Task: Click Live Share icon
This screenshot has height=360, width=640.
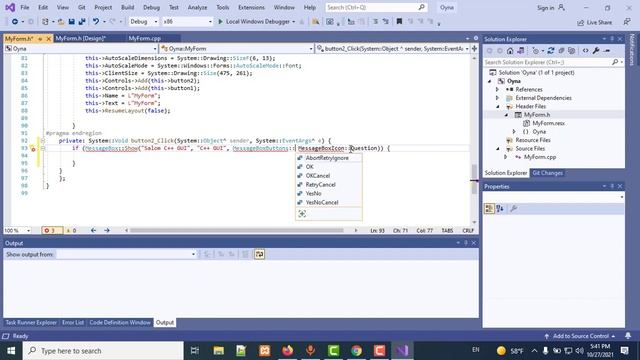Action: 595,22
